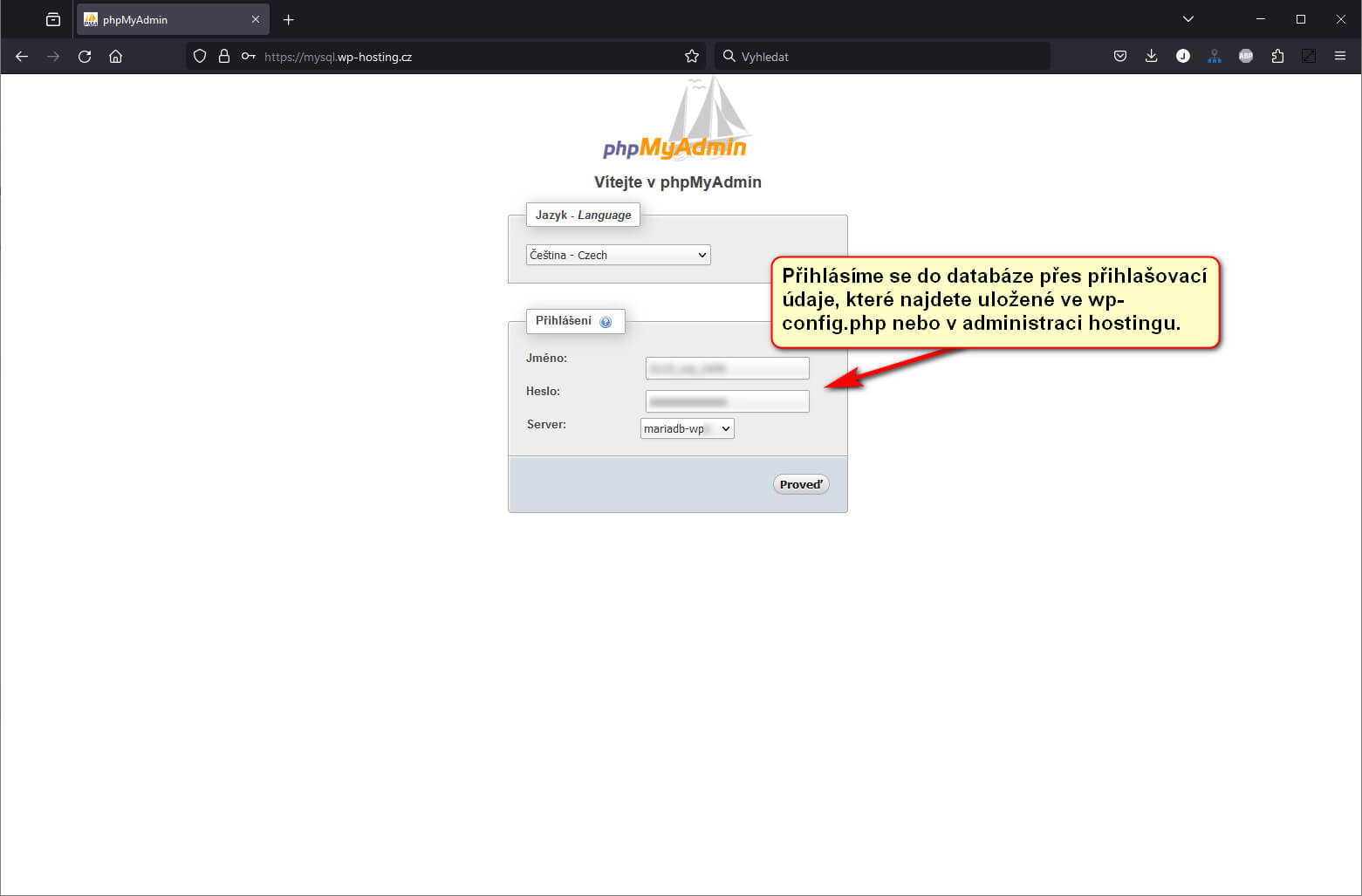The height and width of the screenshot is (896, 1362).
Task: Open the Pocket save icon
Action: pyautogui.click(x=1120, y=57)
